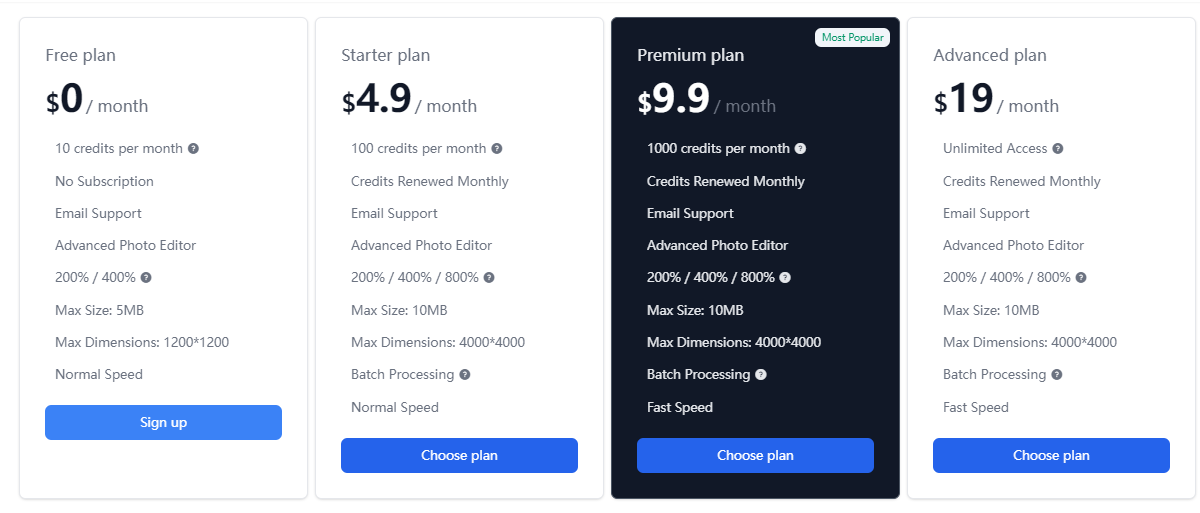Choose the Starter plan
Screen dimensions: 1200x513
(459, 455)
